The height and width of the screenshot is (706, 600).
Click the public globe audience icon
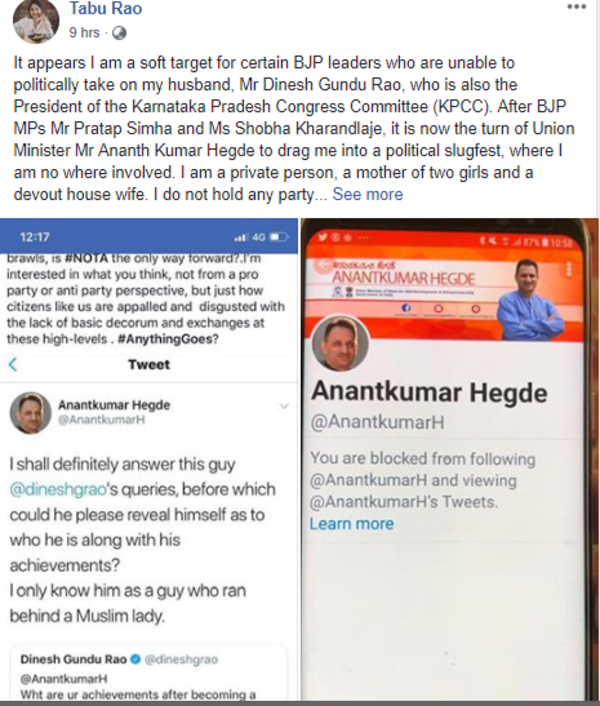(119, 33)
